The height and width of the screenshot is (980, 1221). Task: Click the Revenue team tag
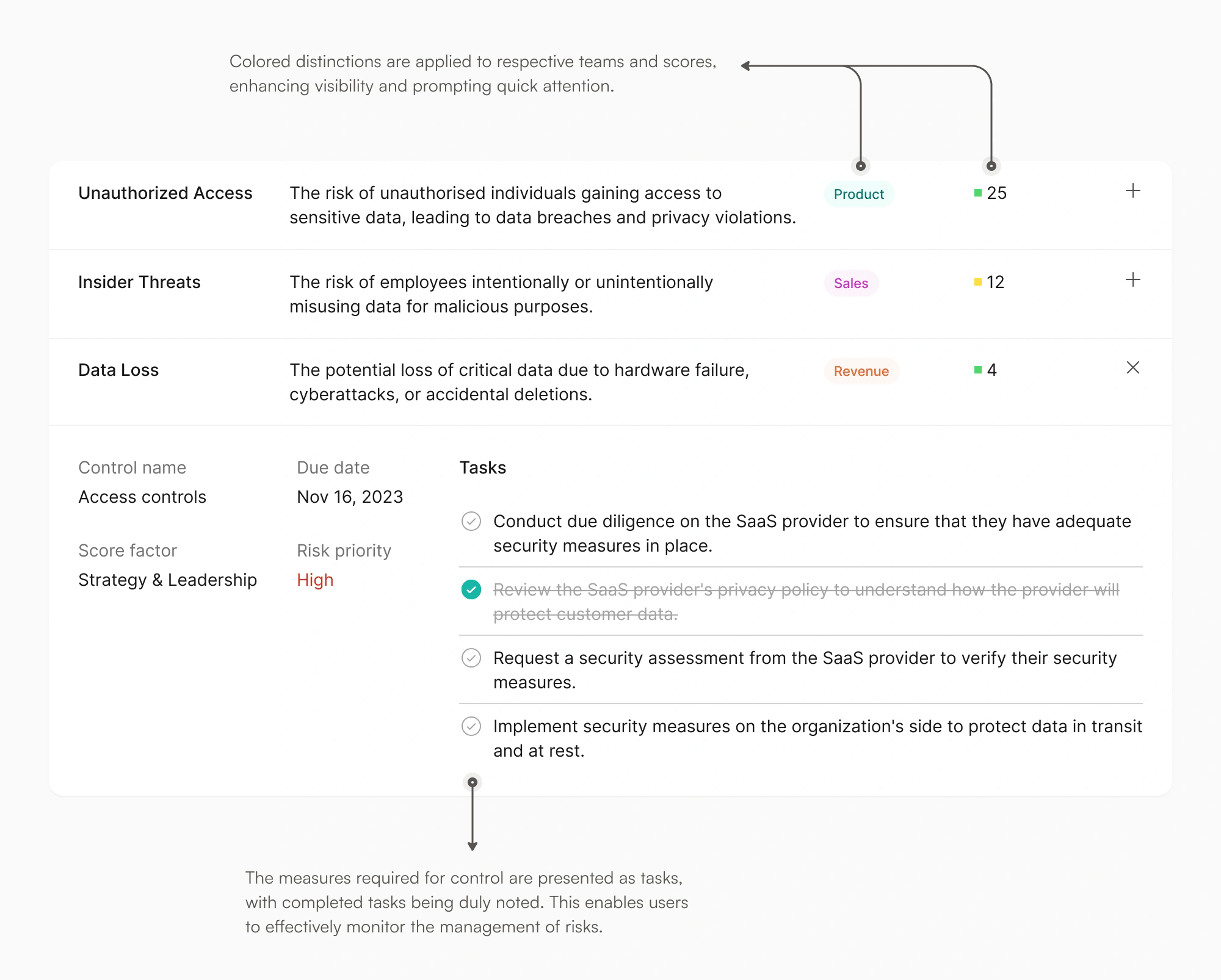coord(861,371)
